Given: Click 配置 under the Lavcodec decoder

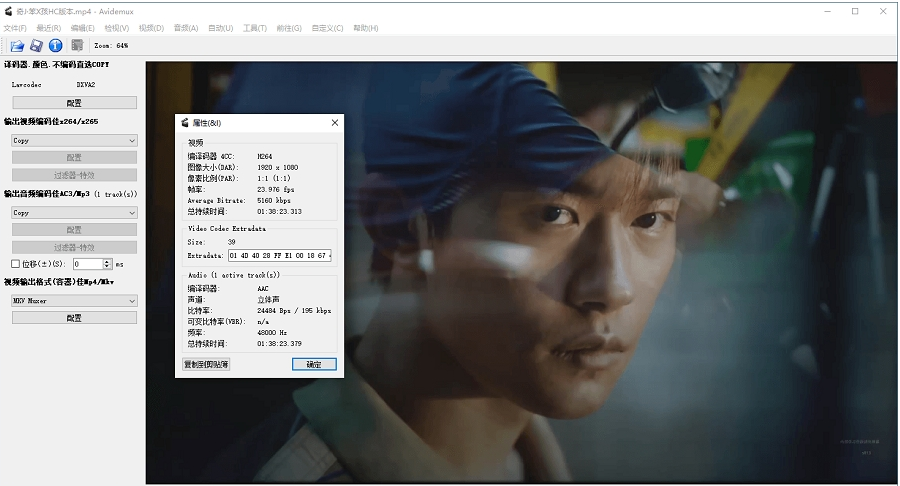Looking at the screenshot, I should (74, 103).
